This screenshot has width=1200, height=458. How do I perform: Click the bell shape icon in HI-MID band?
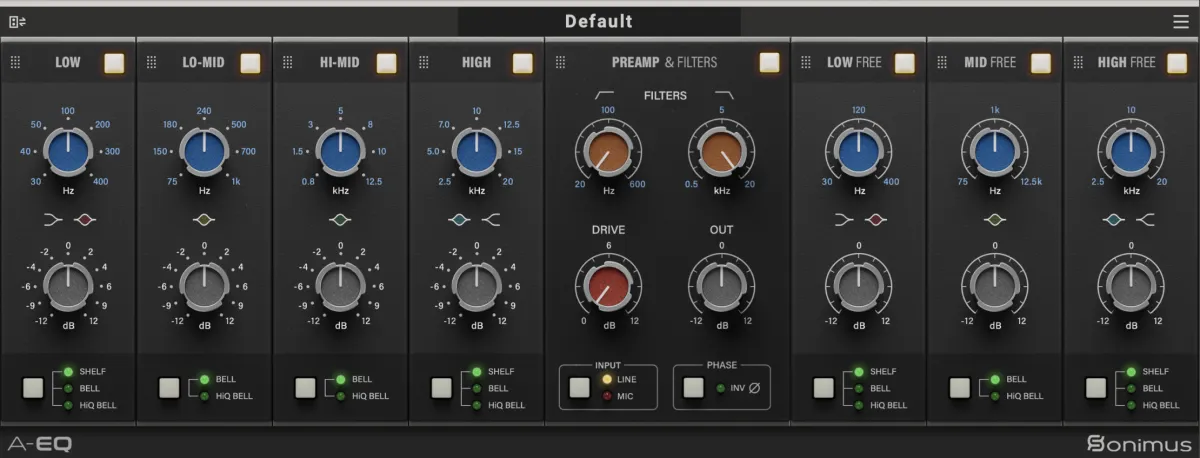(340, 220)
